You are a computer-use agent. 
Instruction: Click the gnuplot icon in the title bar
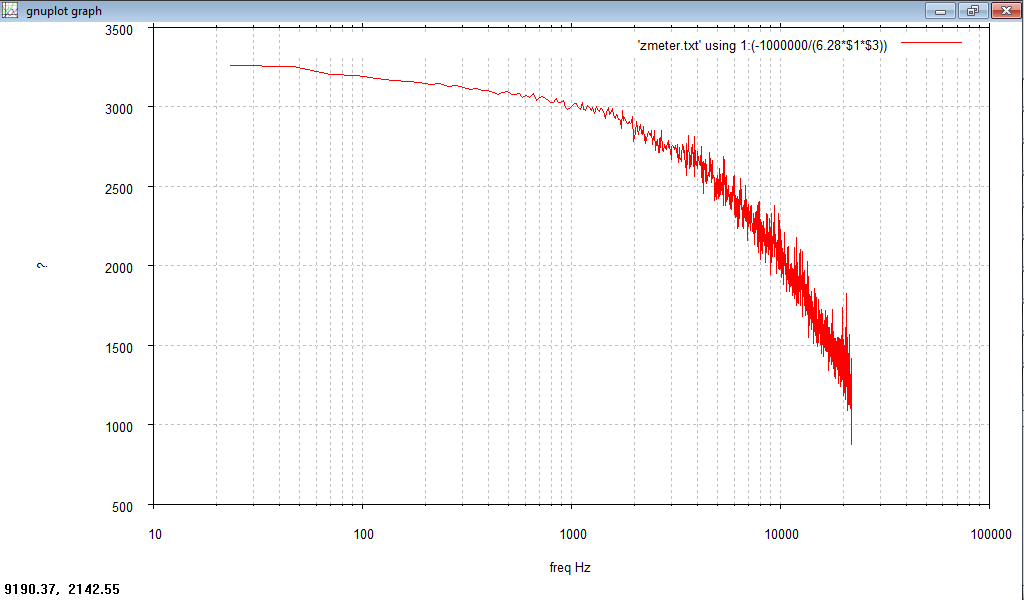(x=12, y=10)
